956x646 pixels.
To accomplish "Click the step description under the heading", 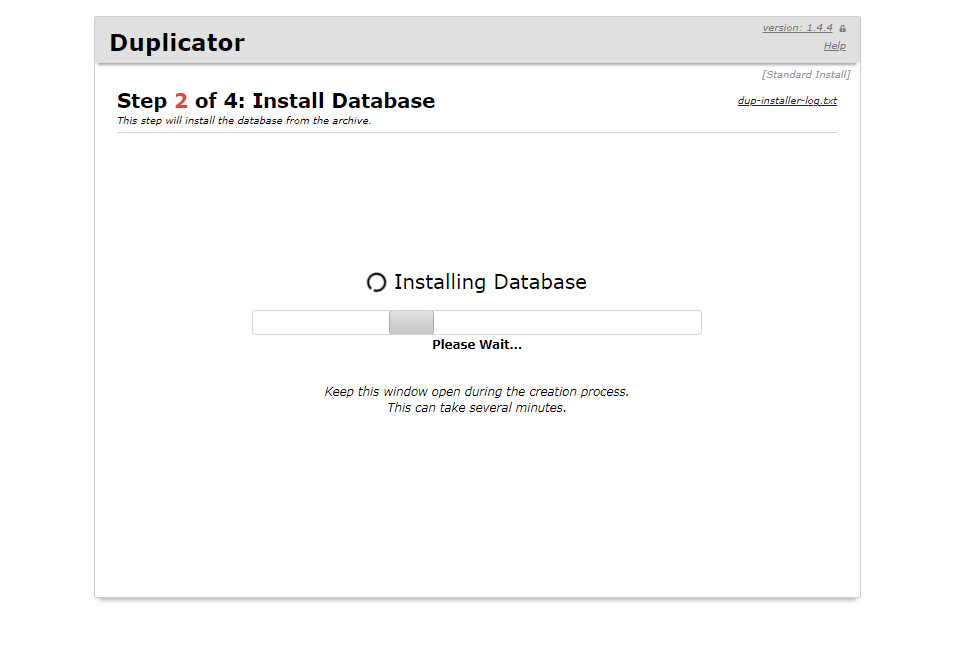I will coord(244,121).
